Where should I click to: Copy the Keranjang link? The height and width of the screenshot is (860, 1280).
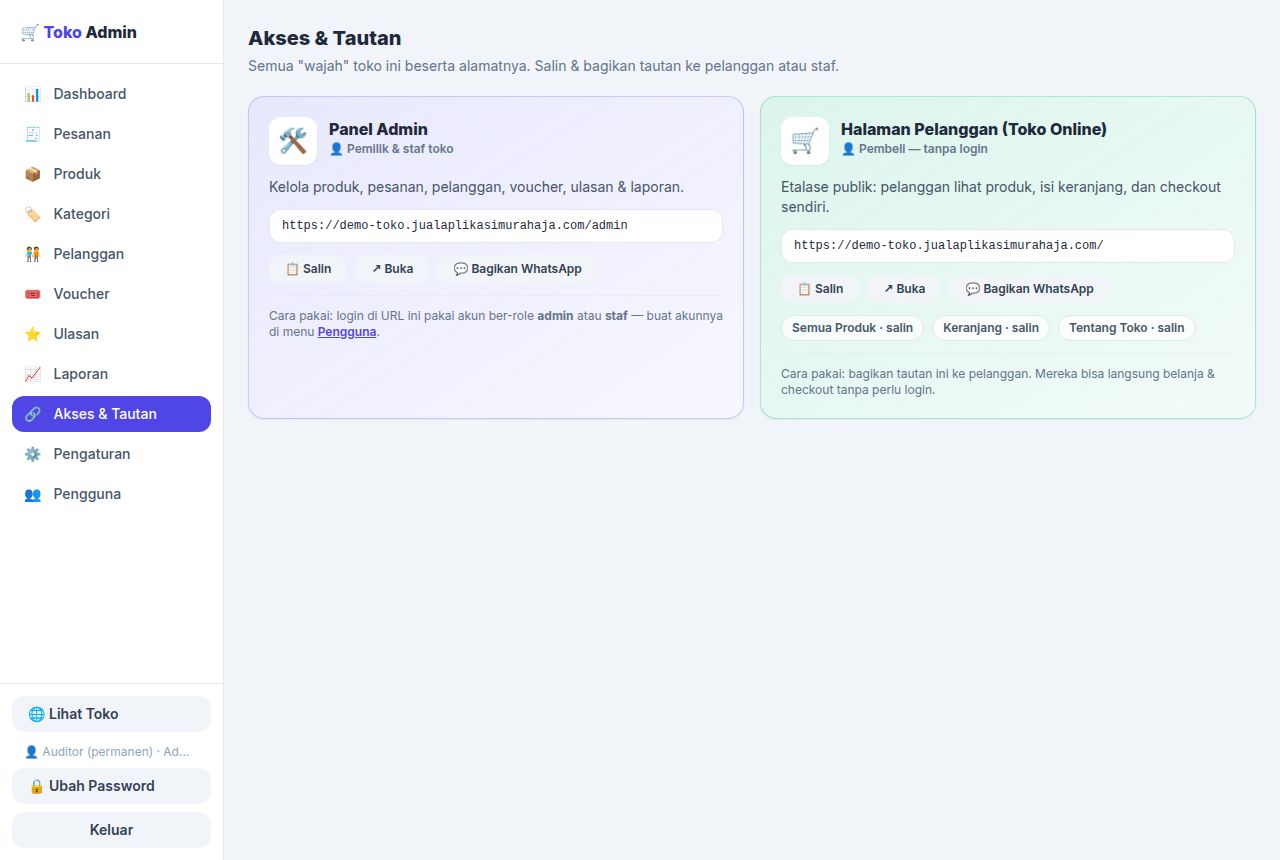pos(991,328)
